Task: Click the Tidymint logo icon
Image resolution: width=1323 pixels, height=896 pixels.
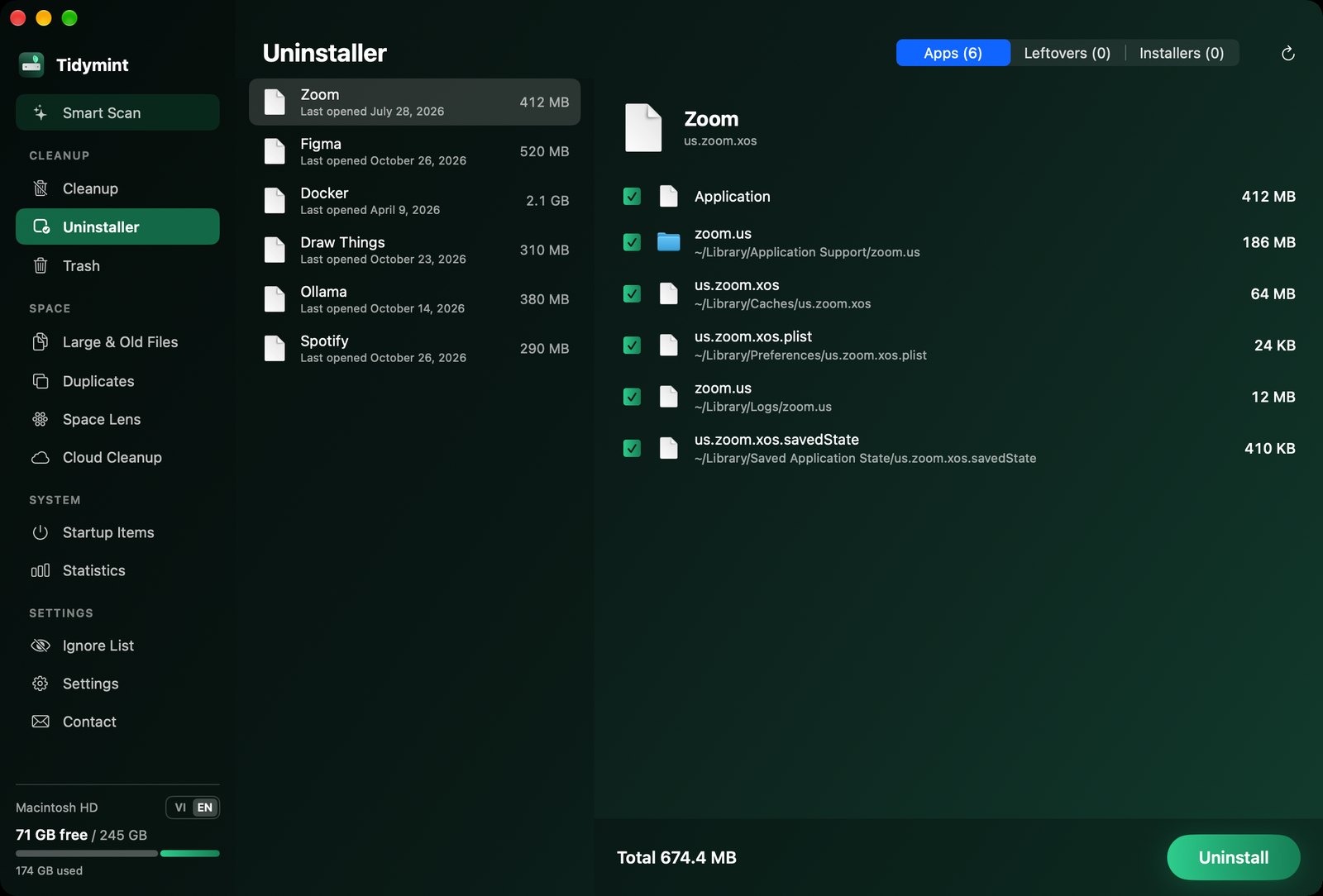Action: coord(31,64)
